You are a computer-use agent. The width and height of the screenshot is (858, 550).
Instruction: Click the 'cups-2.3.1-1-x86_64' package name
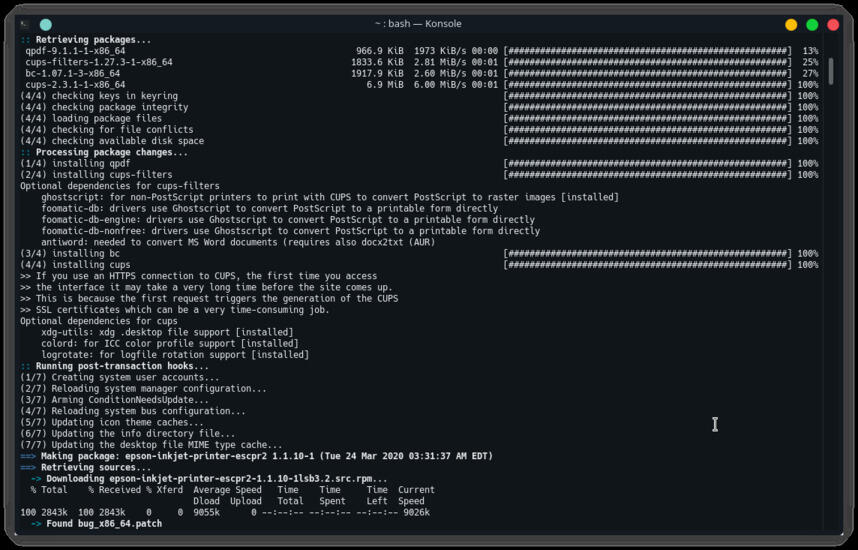pos(75,85)
